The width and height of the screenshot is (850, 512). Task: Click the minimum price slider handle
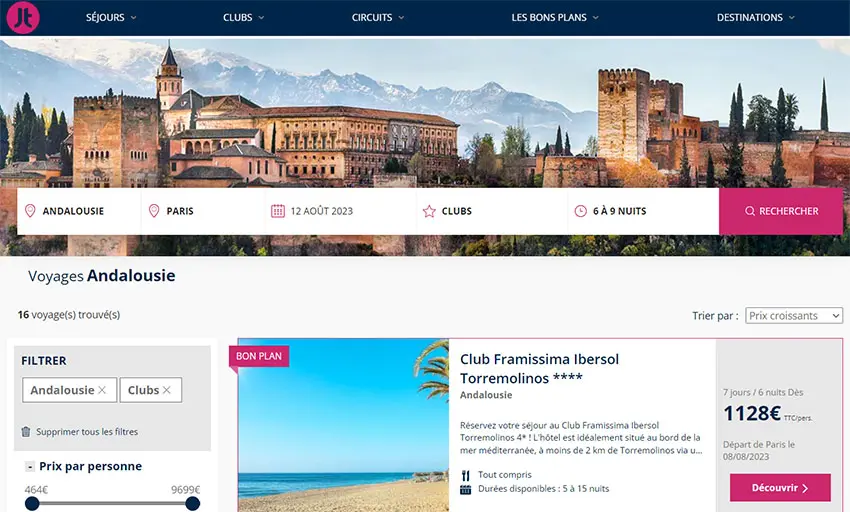[32, 503]
